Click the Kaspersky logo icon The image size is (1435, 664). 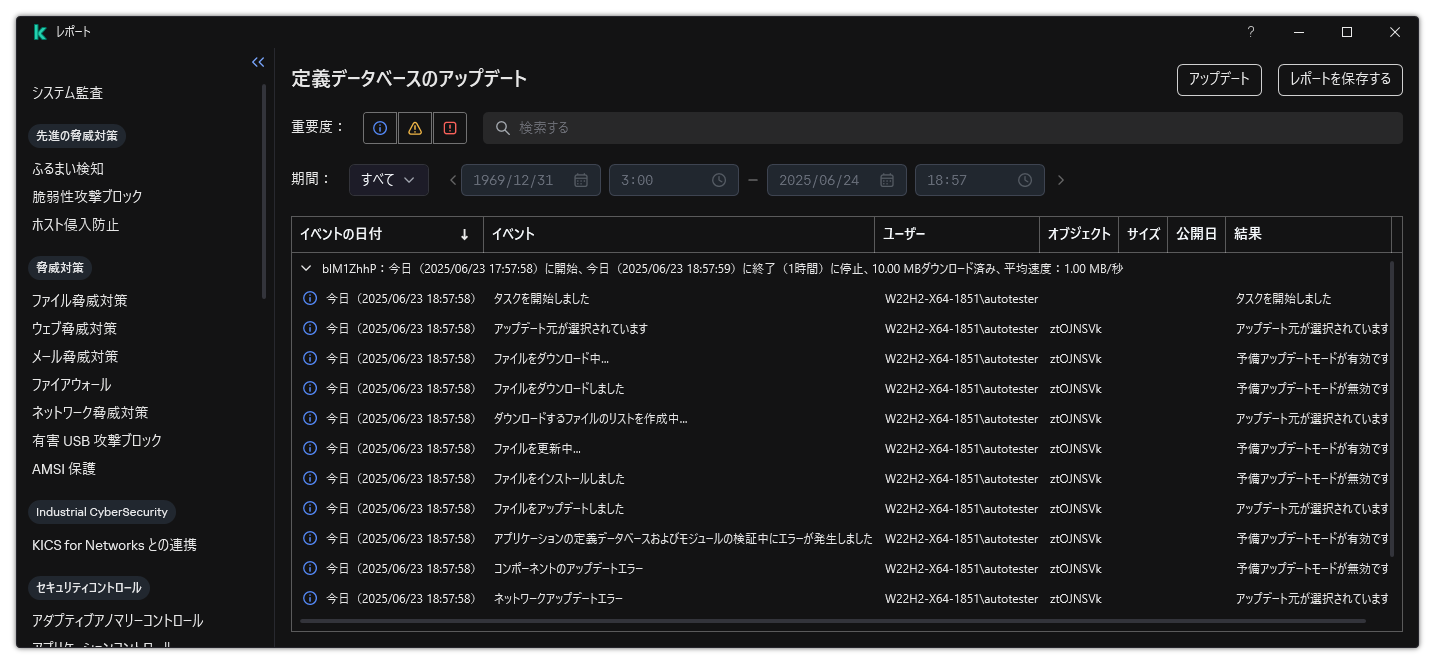[39, 31]
